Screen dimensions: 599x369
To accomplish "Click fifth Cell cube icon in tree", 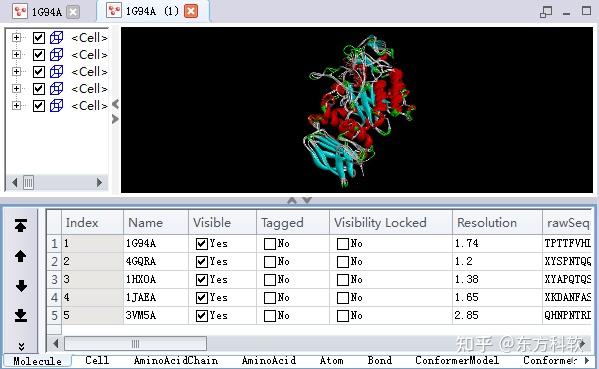I will (57, 105).
